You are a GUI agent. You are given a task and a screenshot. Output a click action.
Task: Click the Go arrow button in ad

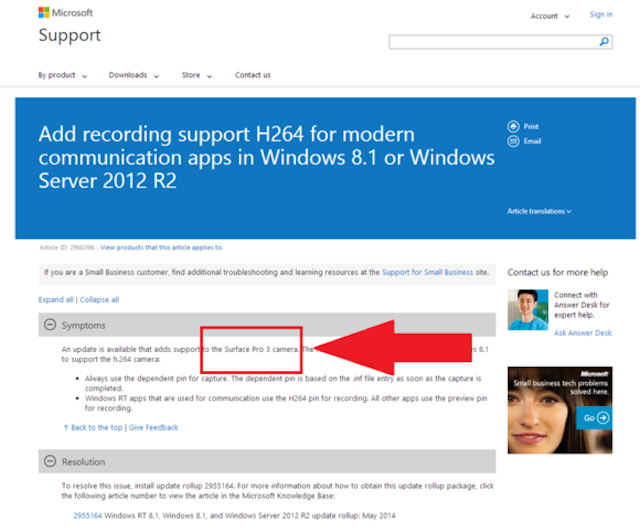(595, 417)
